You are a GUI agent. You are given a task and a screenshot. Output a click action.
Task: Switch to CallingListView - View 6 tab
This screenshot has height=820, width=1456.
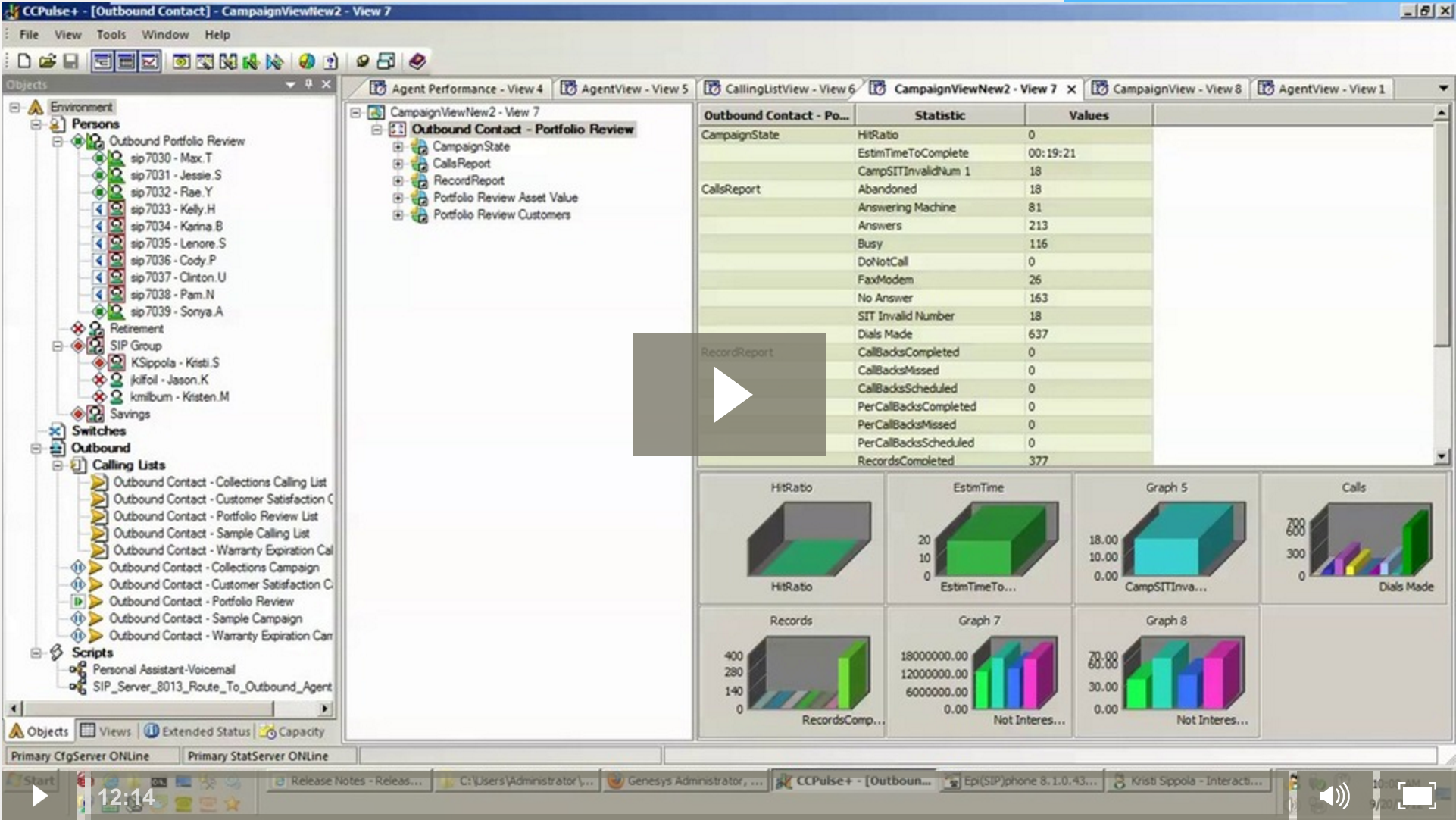point(780,89)
